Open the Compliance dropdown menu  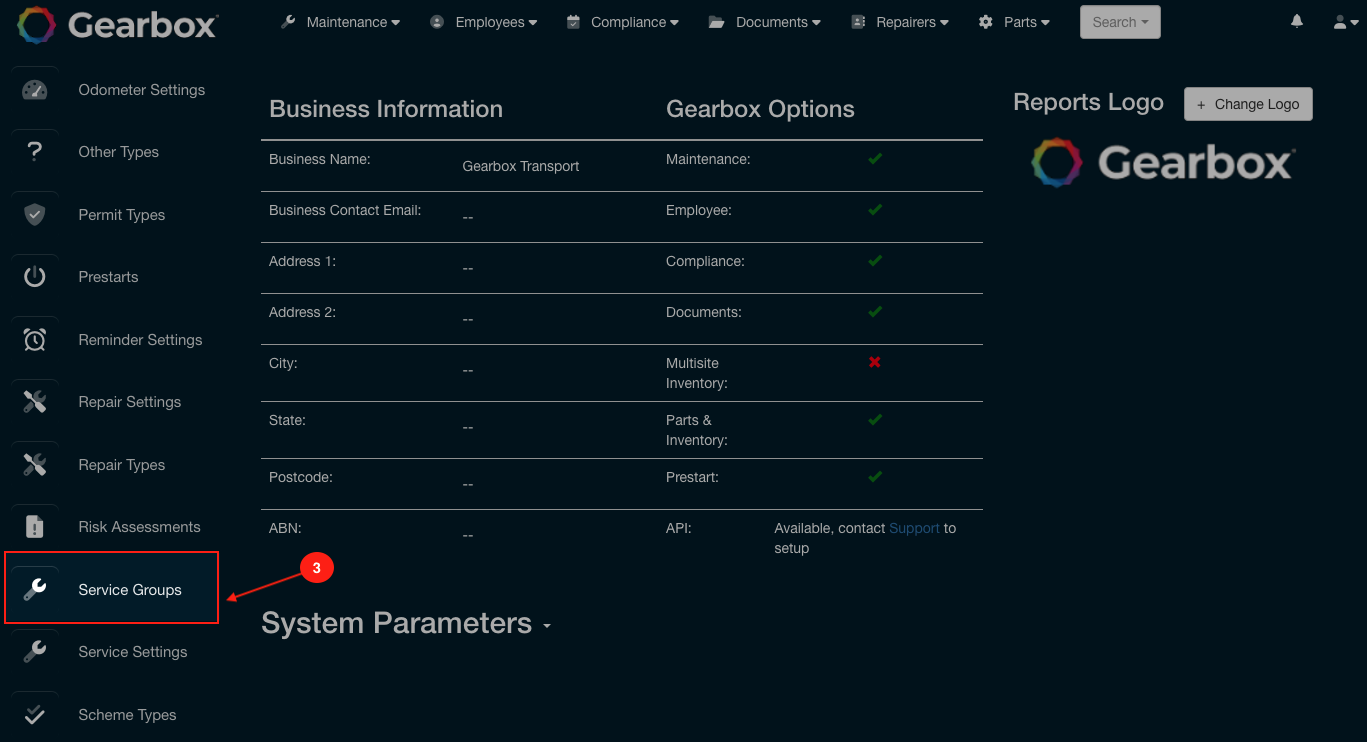(x=622, y=22)
